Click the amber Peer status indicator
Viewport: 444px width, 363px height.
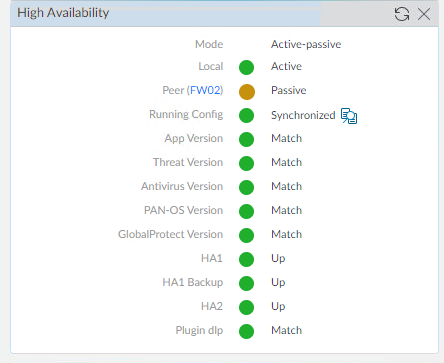tap(247, 92)
